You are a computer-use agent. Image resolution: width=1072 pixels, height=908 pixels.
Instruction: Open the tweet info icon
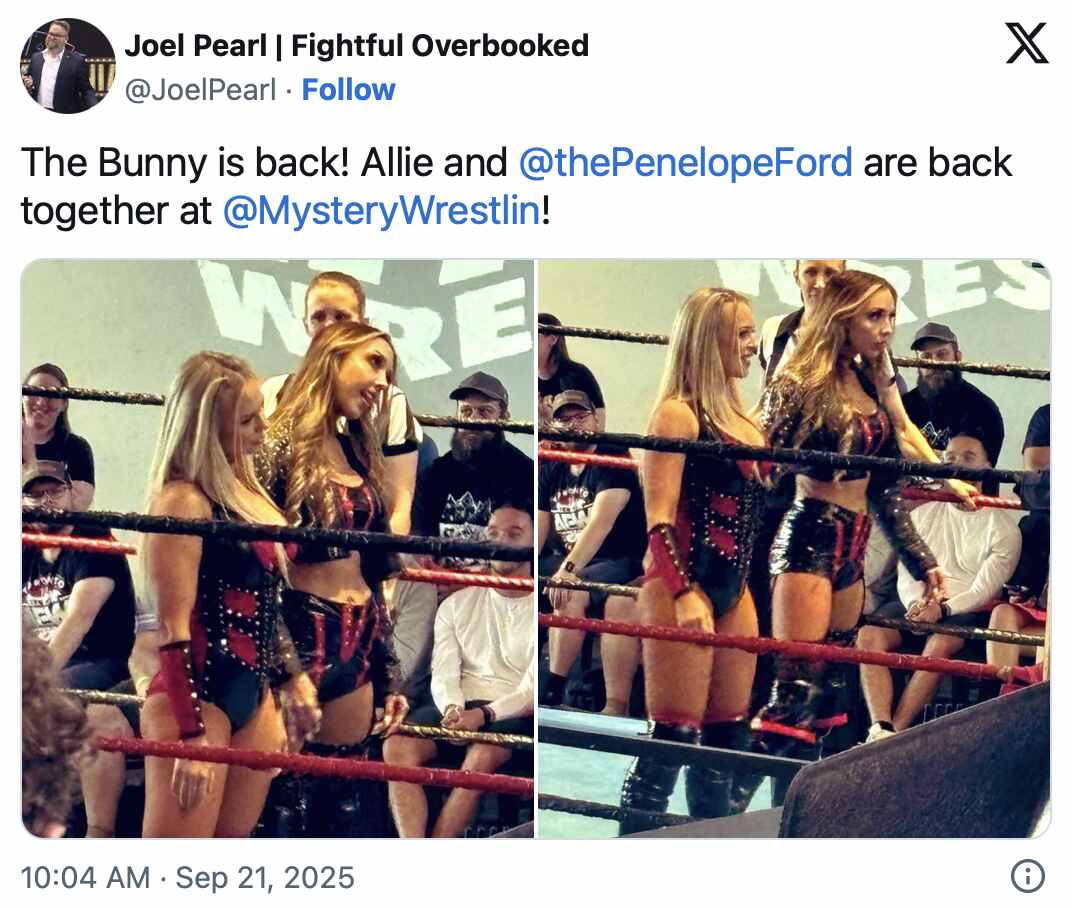pos(1028,876)
